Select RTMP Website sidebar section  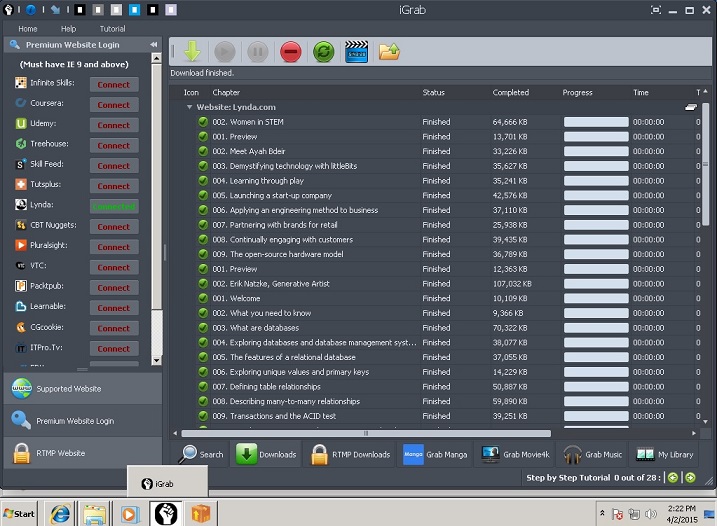point(83,453)
